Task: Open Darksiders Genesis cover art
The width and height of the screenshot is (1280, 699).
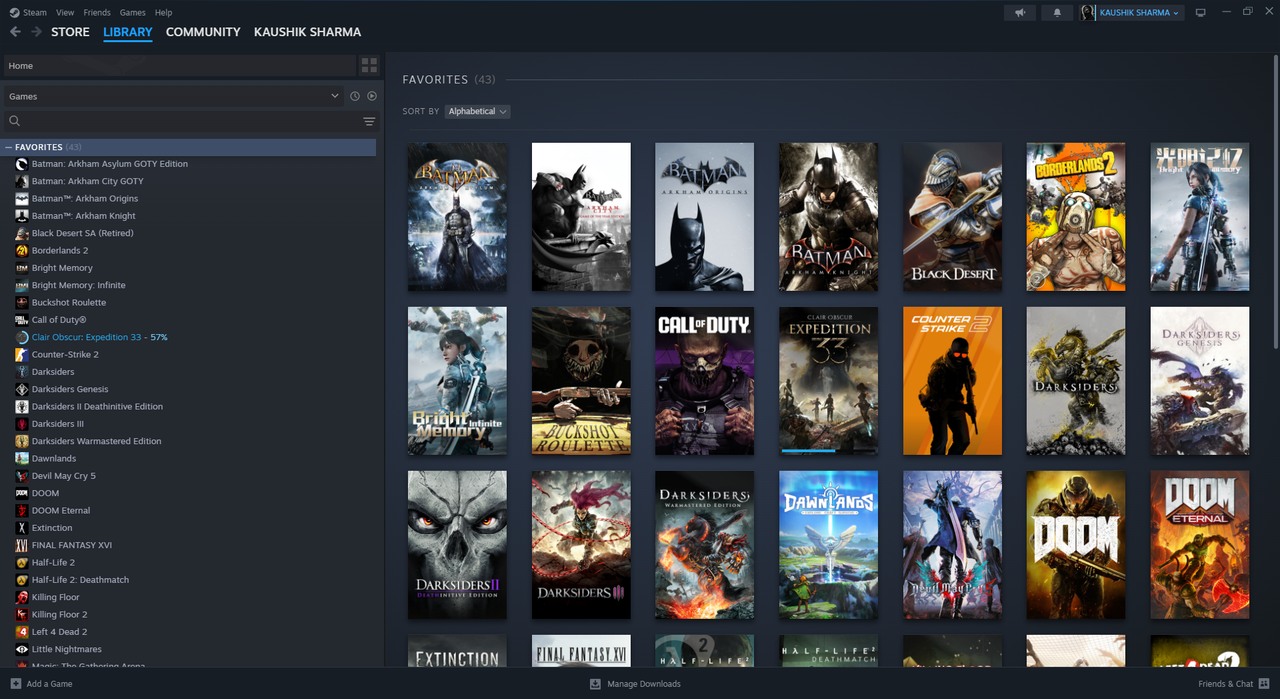Action: [x=1199, y=381]
